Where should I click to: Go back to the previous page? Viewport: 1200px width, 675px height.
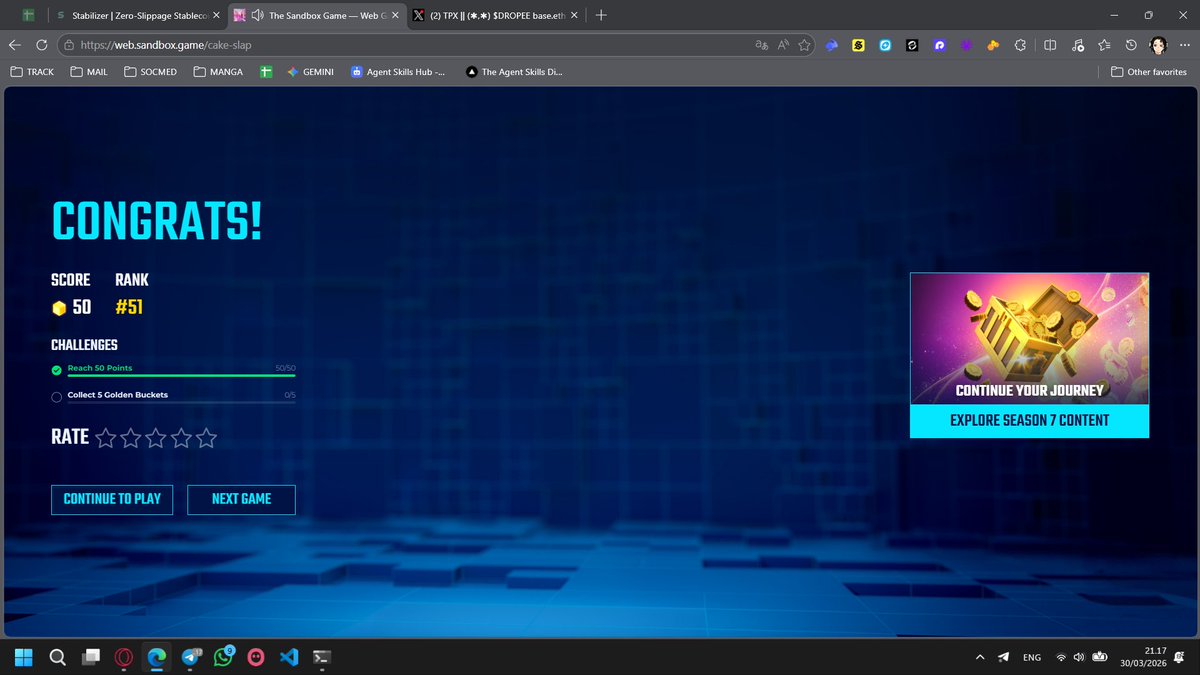[15, 45]
